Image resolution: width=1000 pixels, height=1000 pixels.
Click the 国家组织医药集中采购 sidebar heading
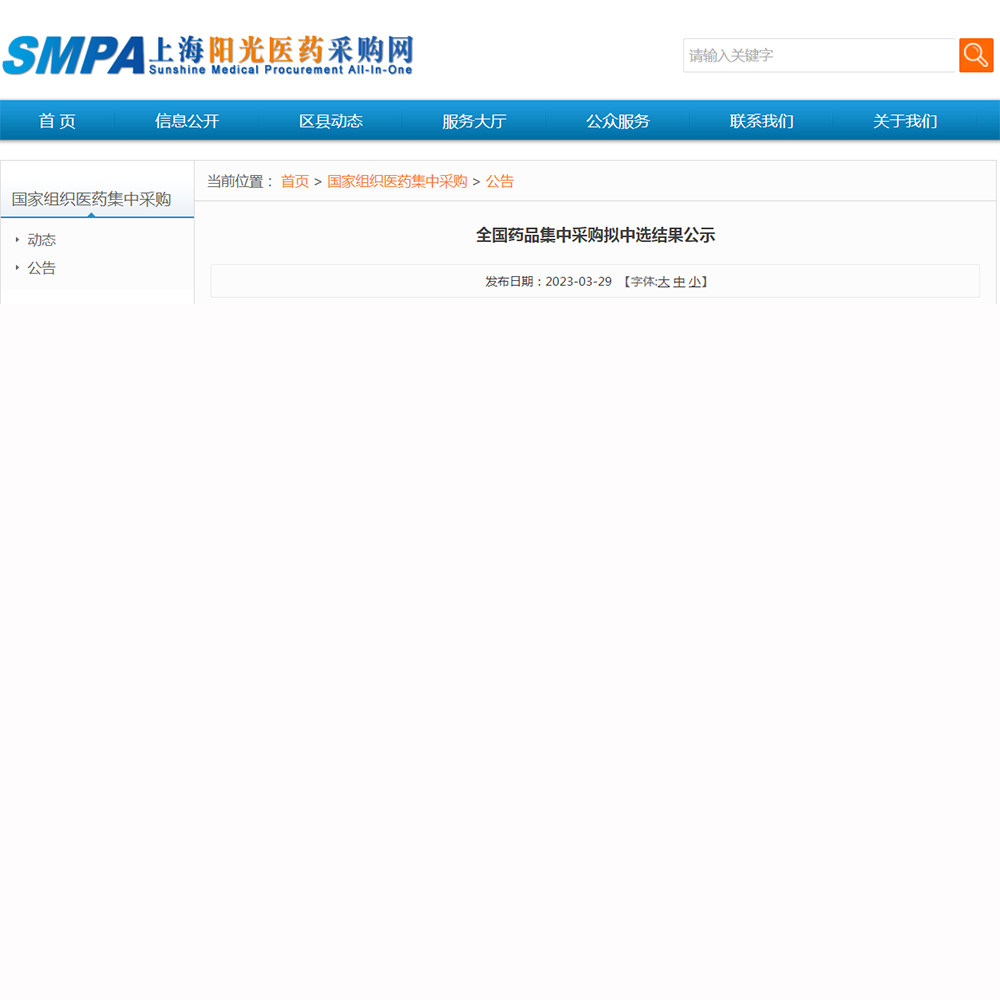pyautogui.click(x=91, y=199)
